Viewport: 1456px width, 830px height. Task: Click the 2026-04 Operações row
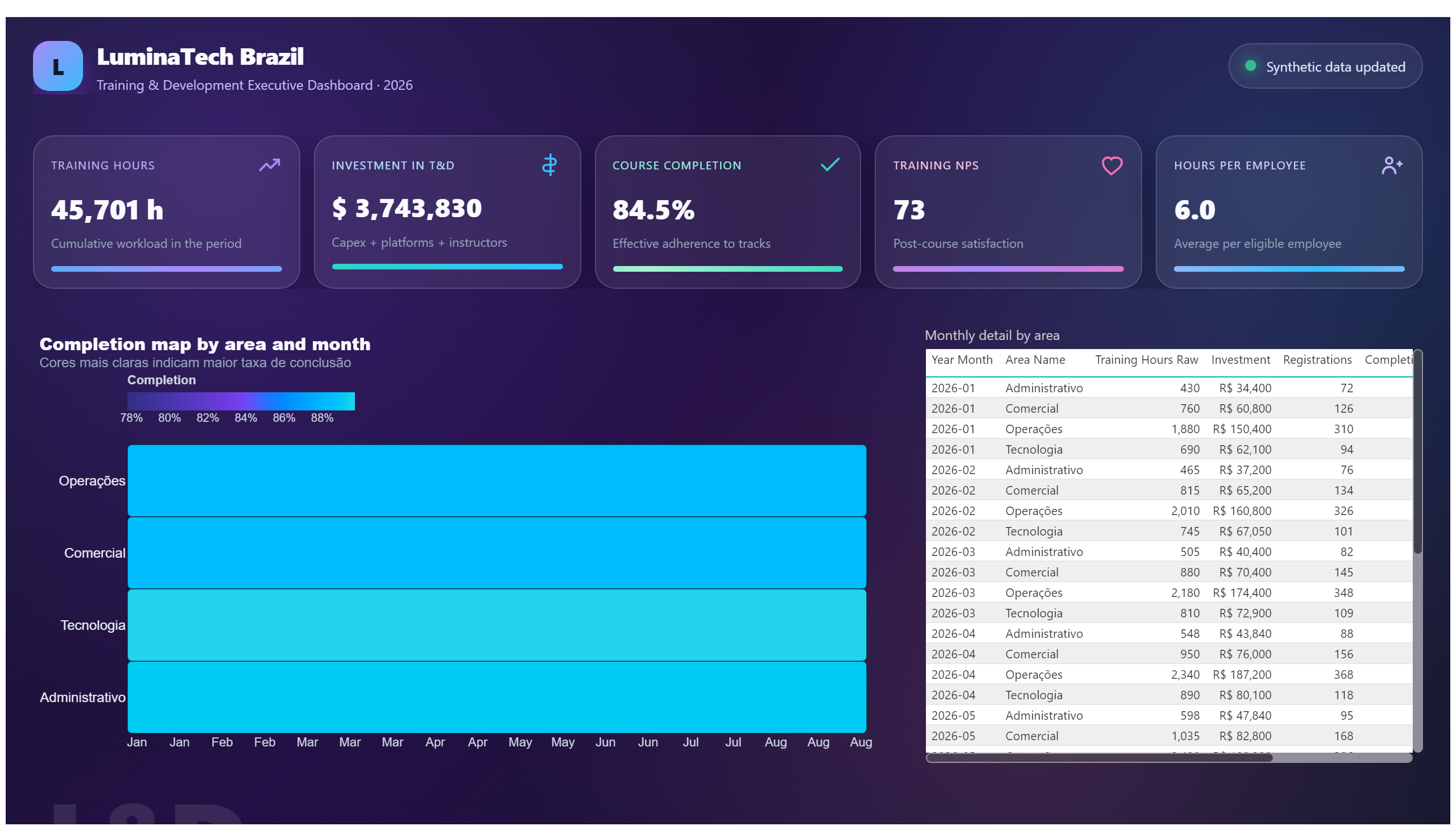coord(1169,674)
